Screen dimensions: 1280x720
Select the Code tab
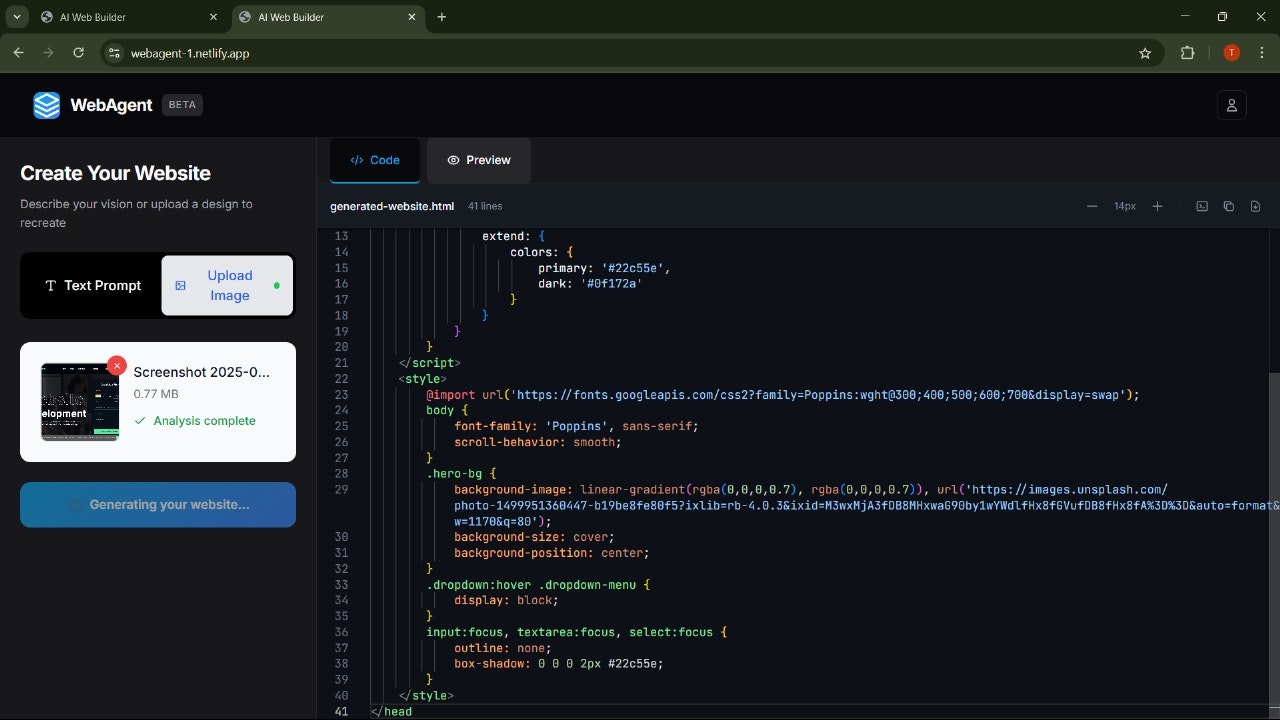point(375,160)
